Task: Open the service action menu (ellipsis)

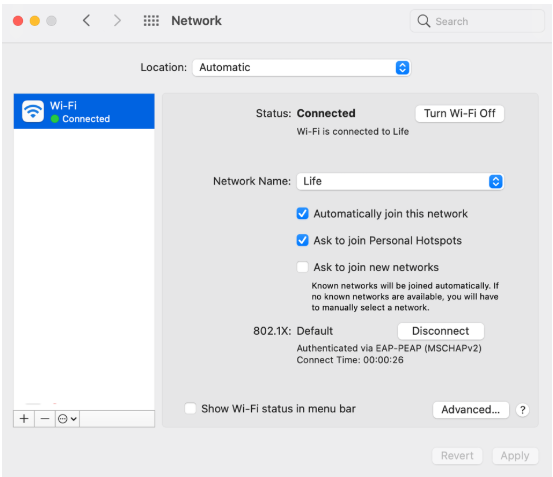Action: 67,419
